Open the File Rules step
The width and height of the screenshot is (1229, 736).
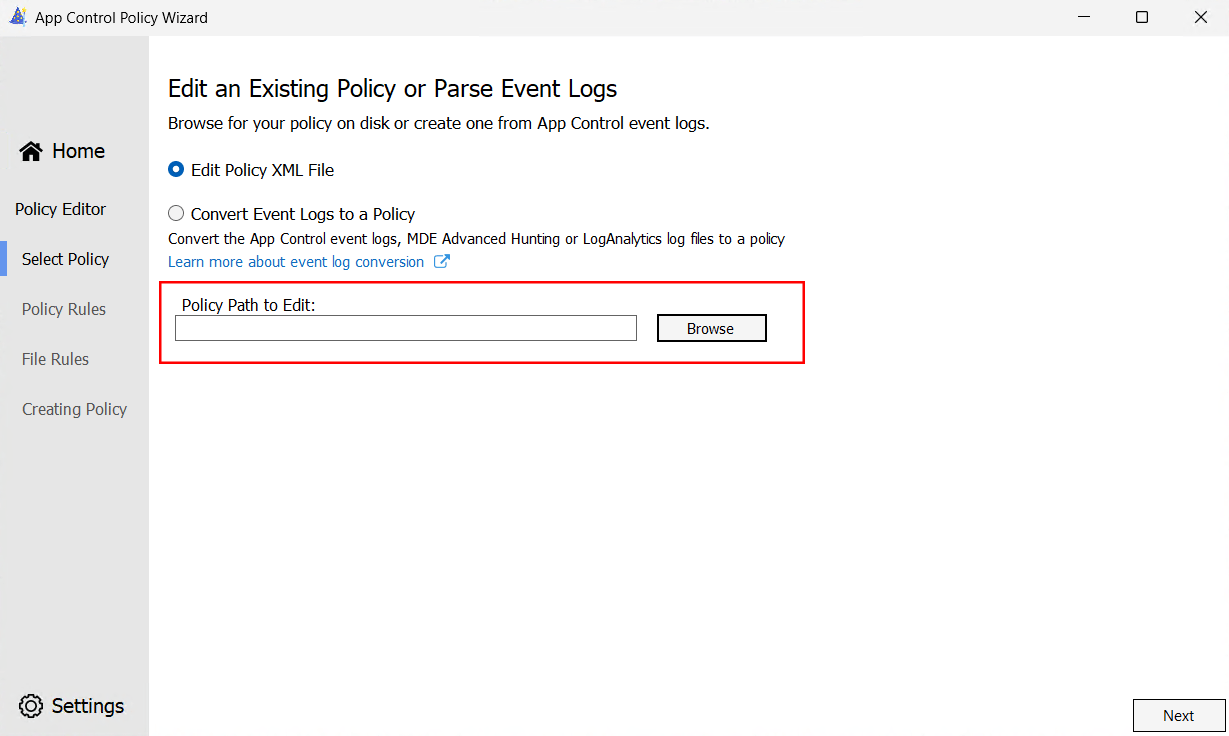pos(55,359)
